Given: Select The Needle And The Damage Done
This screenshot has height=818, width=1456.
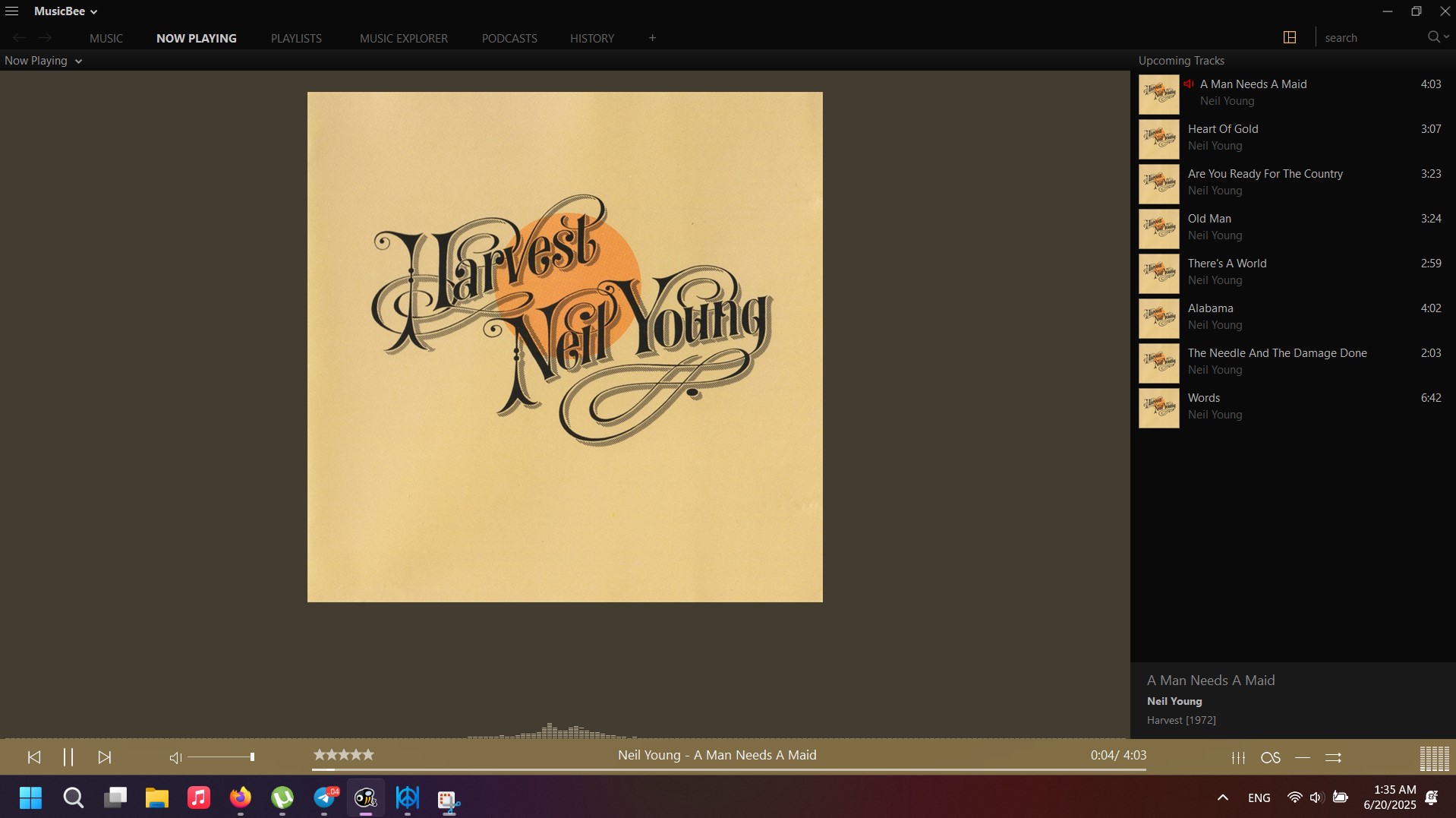Looking at the screenshot, I should 1294,362.
